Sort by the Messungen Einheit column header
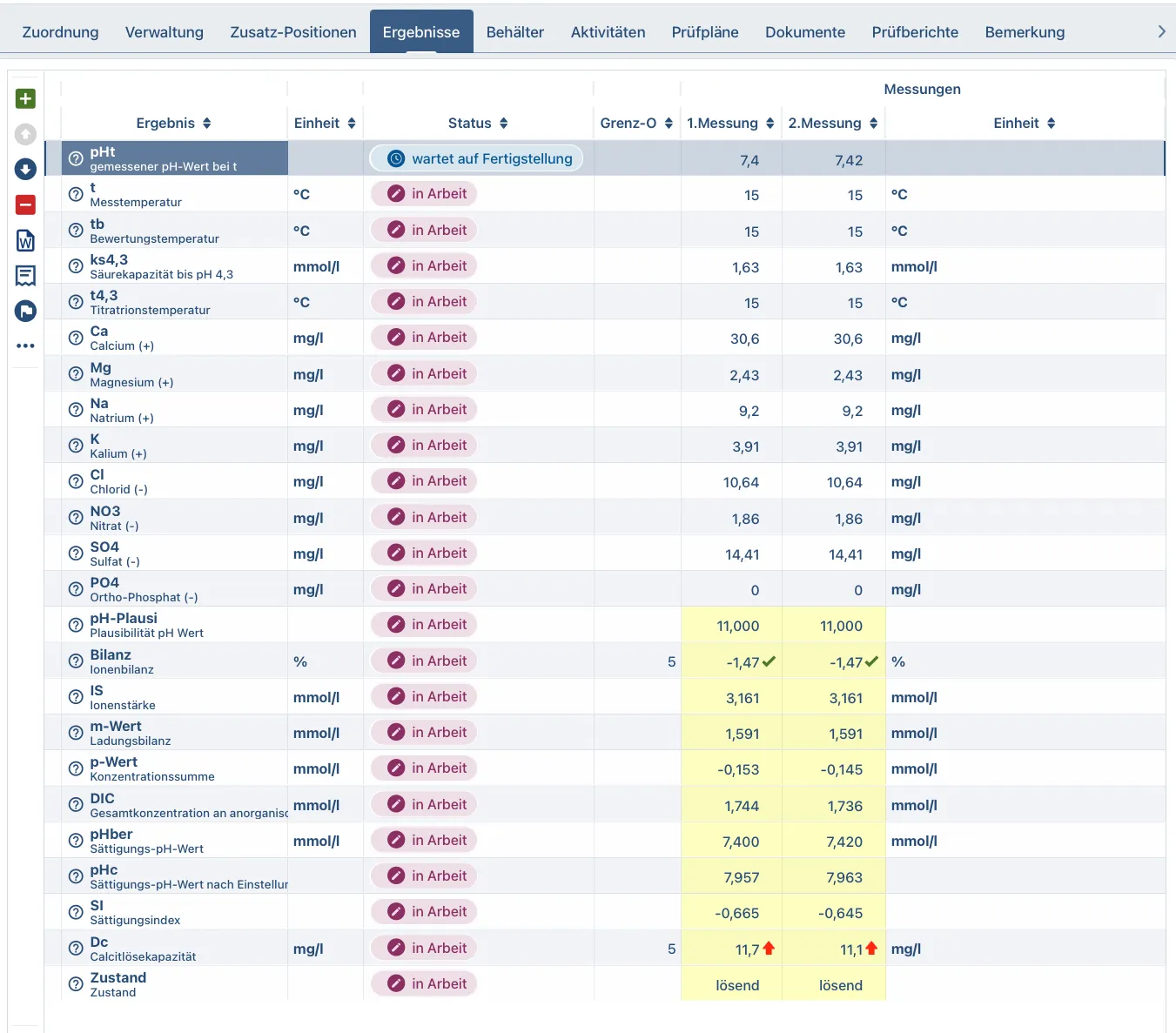 click(x=1025, y=124)
